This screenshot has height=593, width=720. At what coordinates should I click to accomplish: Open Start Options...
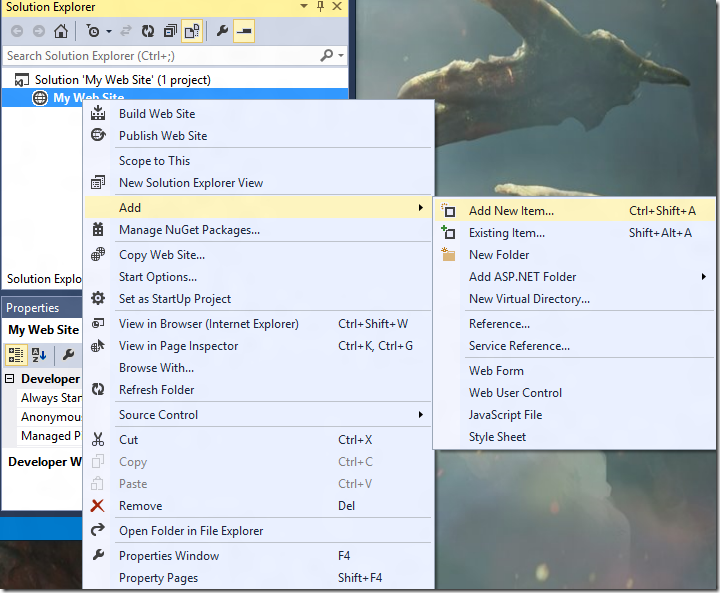[x=259, y=277]
